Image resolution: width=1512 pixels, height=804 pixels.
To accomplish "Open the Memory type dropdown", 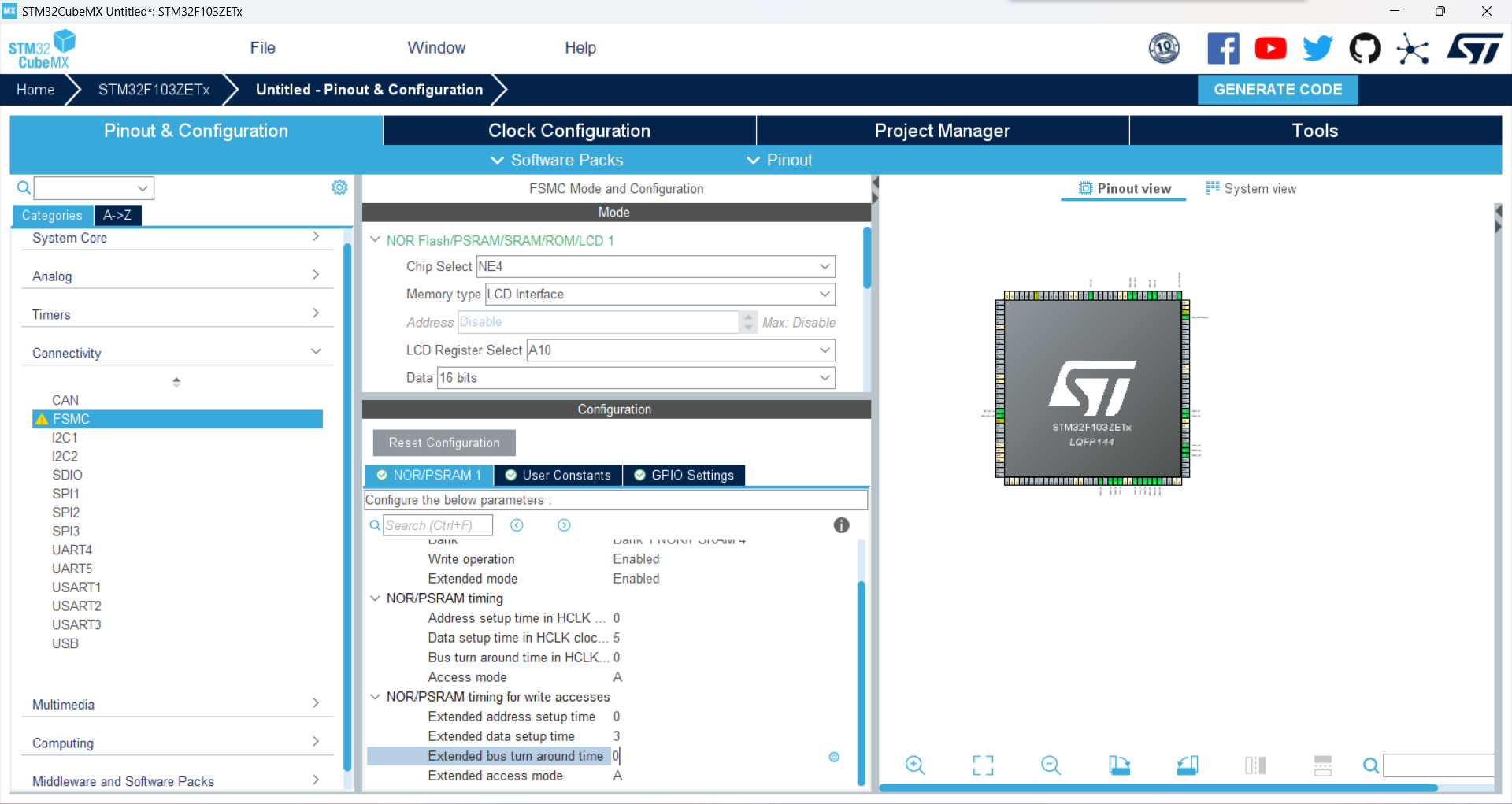I will [660, 294].
